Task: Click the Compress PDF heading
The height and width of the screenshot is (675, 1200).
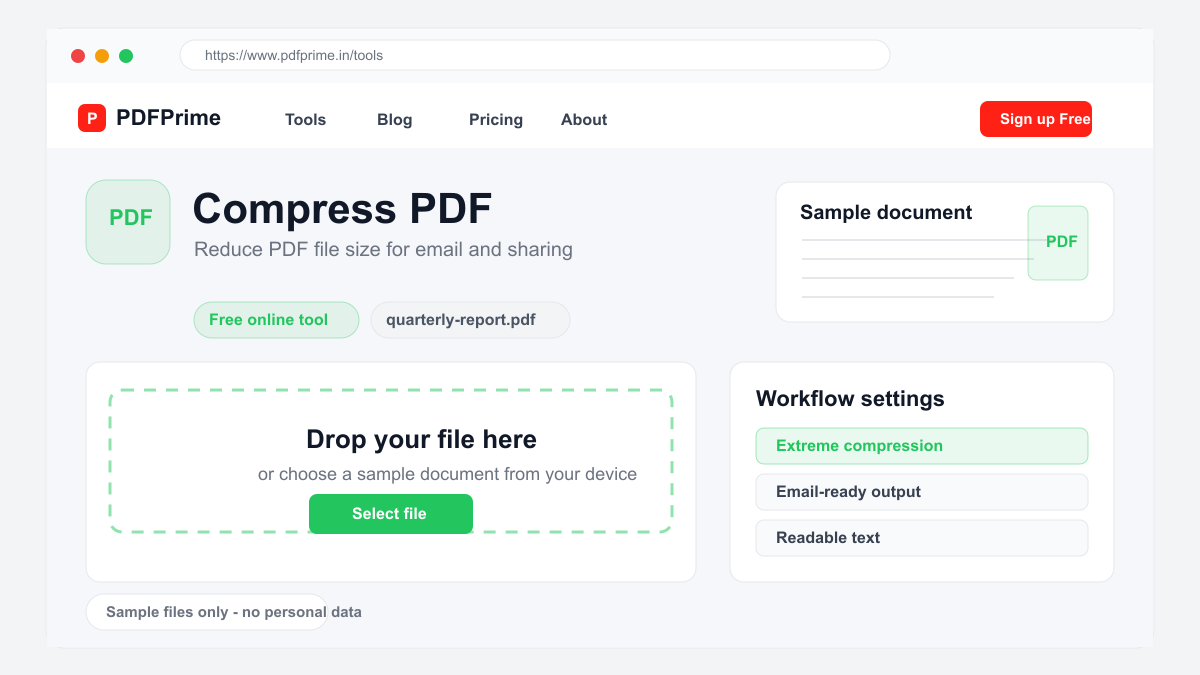Action: tap(342, 209)
